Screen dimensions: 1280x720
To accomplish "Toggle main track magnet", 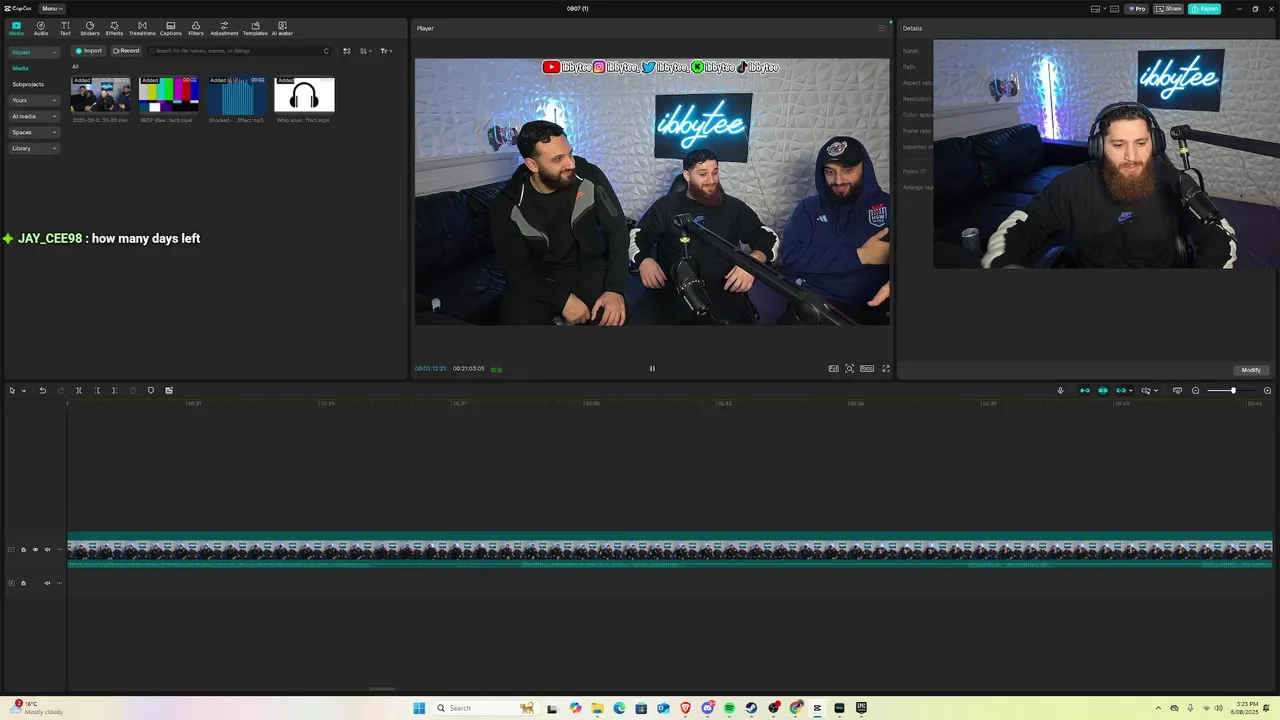I will tap(1085, 390).
